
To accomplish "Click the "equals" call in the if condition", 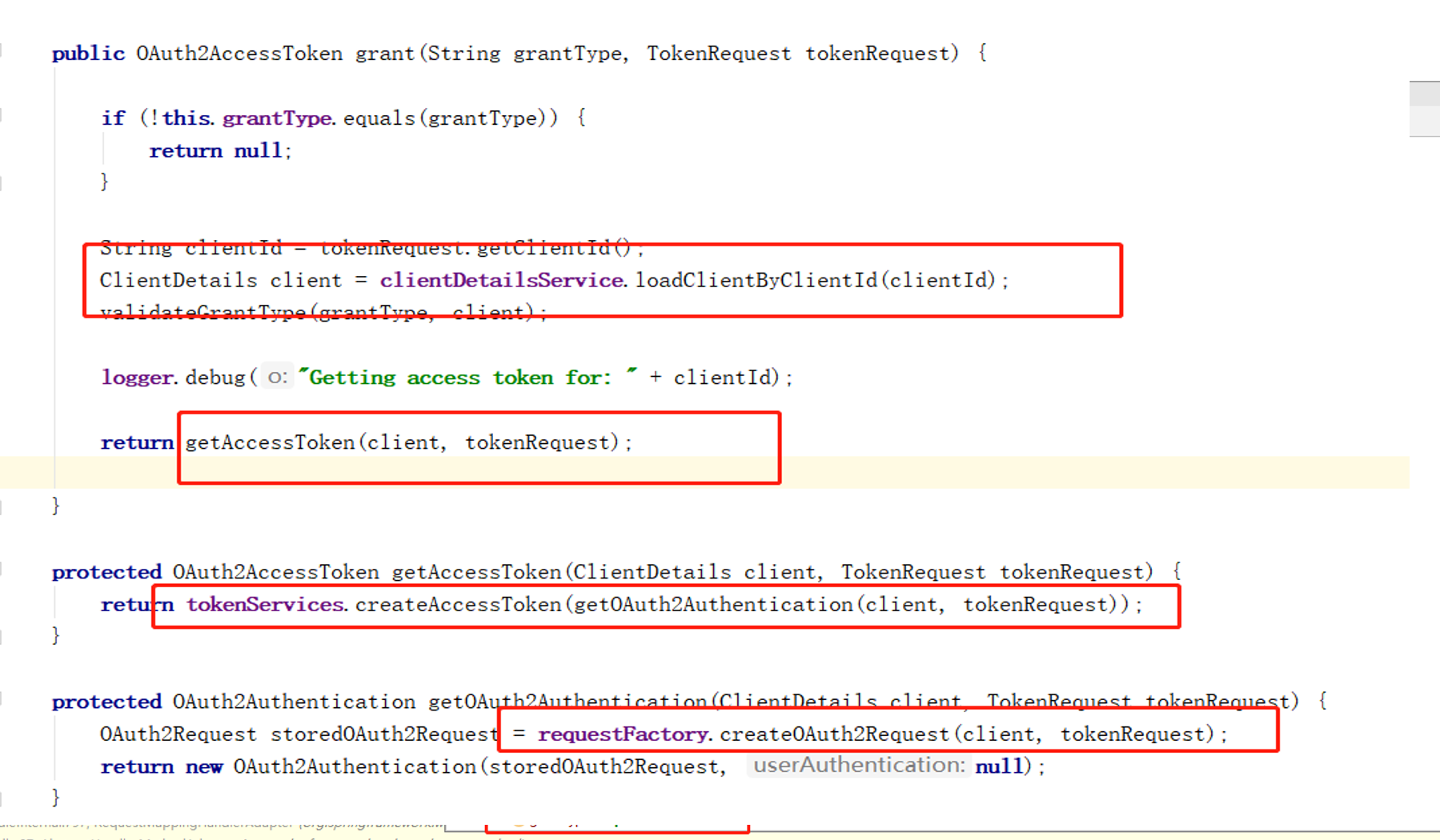I will (379, 118).
